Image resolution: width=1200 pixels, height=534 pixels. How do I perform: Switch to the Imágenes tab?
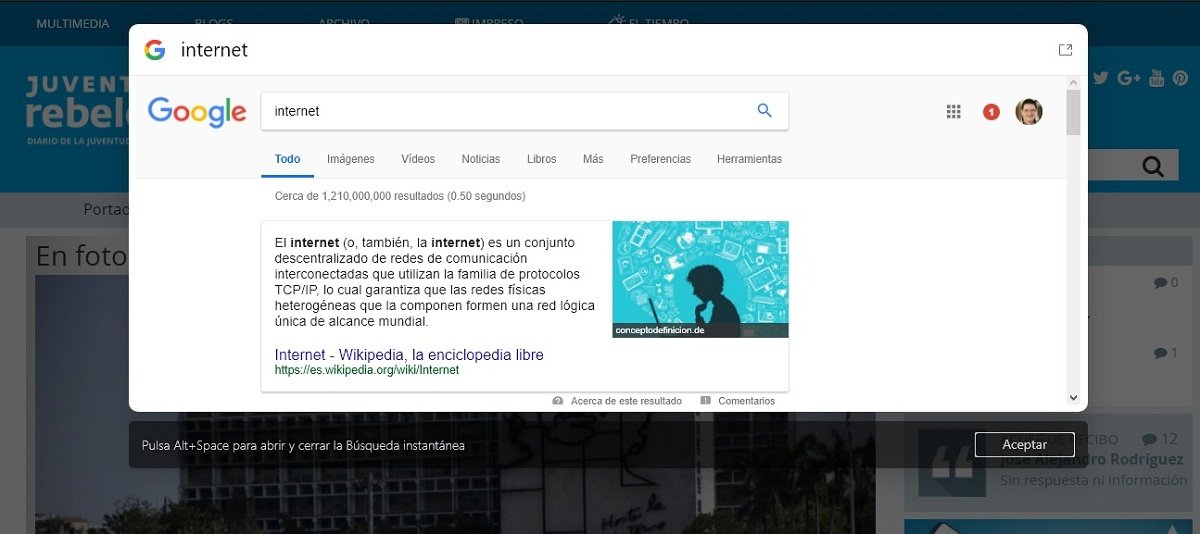click(x=350, y=159)
